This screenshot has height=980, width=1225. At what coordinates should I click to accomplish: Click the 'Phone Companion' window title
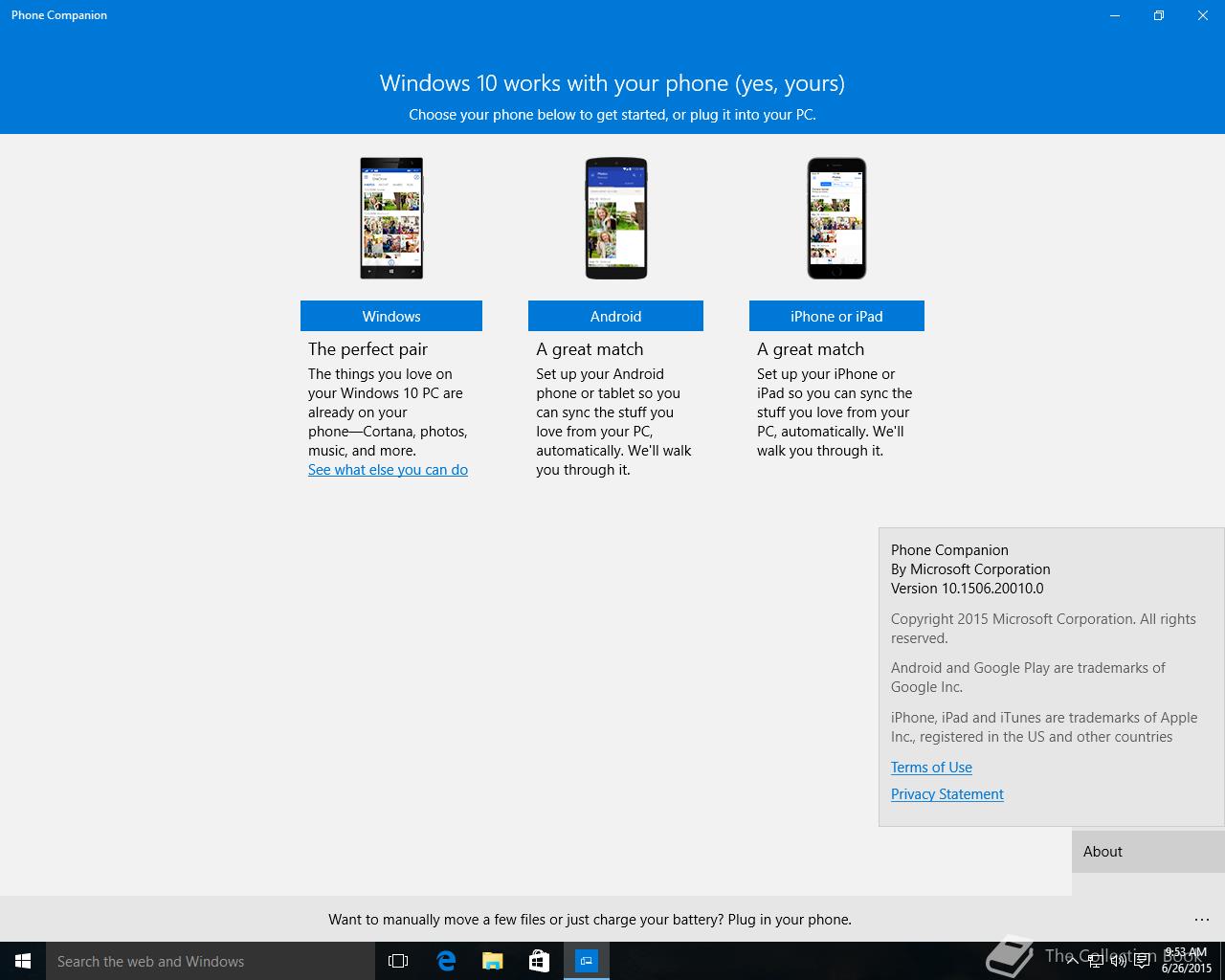pos(59,15)
